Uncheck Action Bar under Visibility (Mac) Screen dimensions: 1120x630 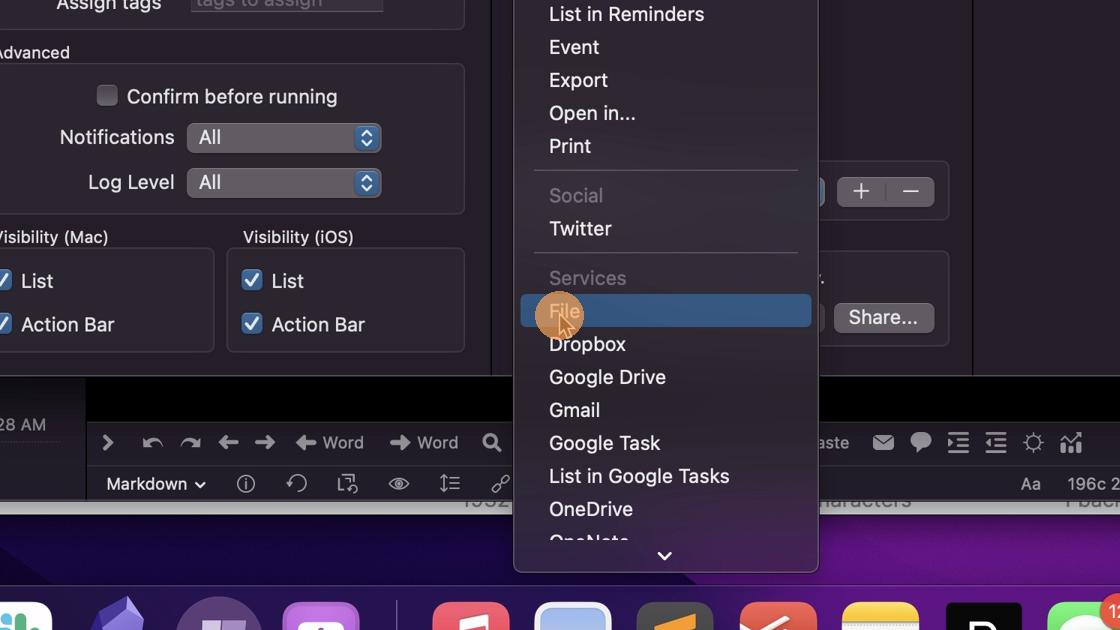(5, 324)
